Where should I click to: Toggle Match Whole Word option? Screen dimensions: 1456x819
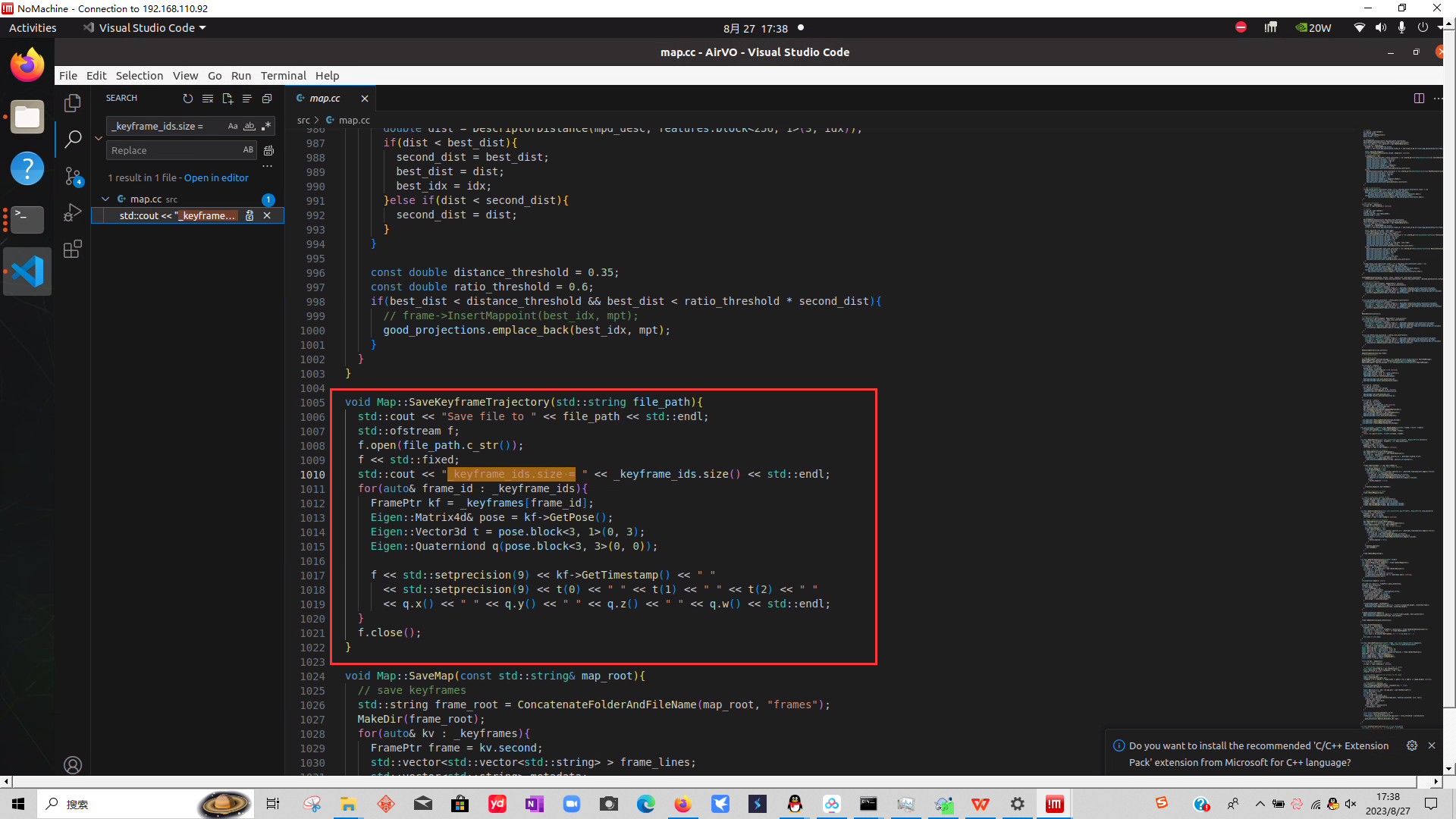[249, 126]
